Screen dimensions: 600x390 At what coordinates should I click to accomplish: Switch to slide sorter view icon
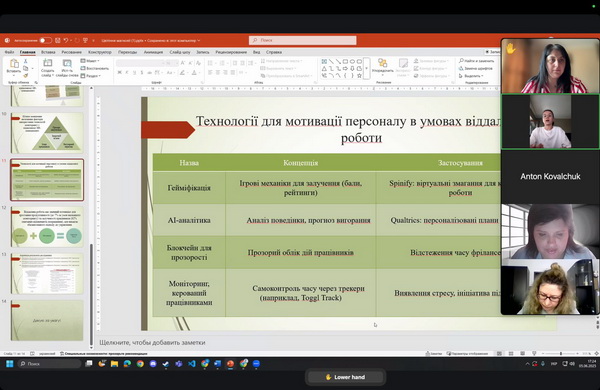pos(511,354)
